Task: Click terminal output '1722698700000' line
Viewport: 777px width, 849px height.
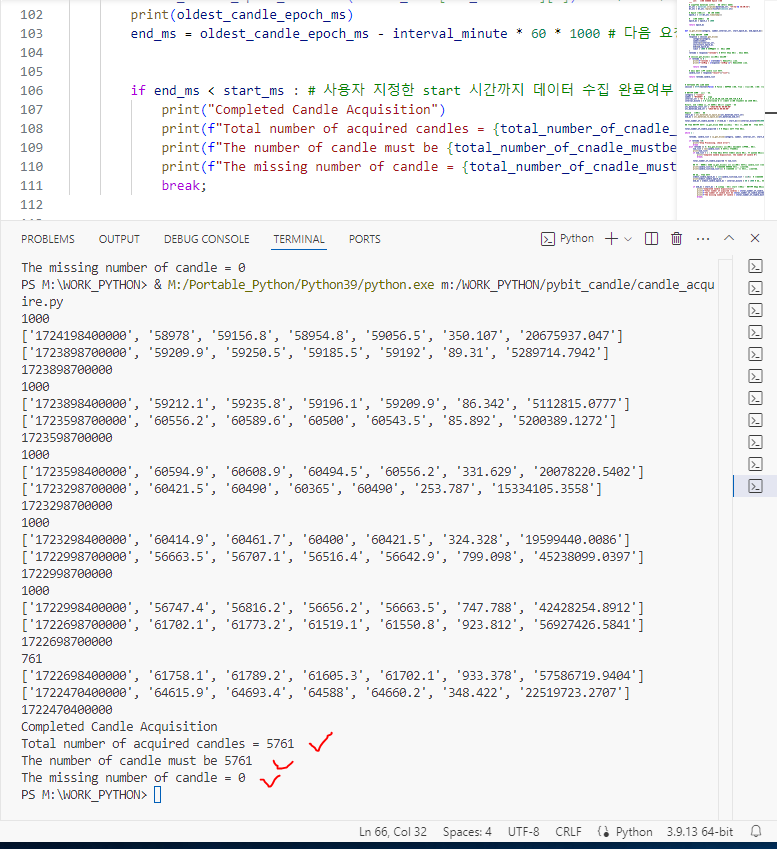Action: tap(67, 641)
